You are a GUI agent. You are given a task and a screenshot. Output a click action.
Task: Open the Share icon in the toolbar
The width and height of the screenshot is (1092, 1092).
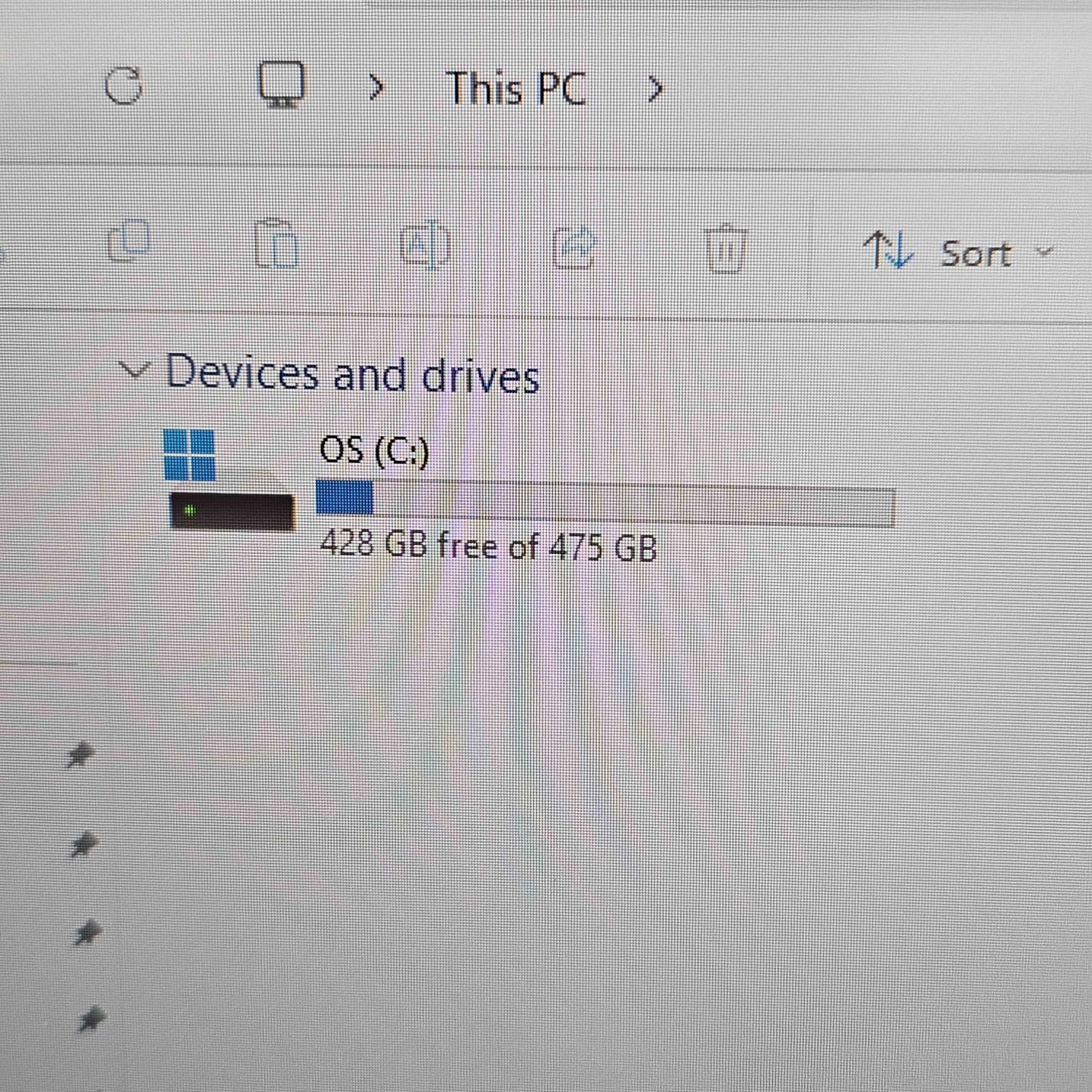click(x=574, y=246)
